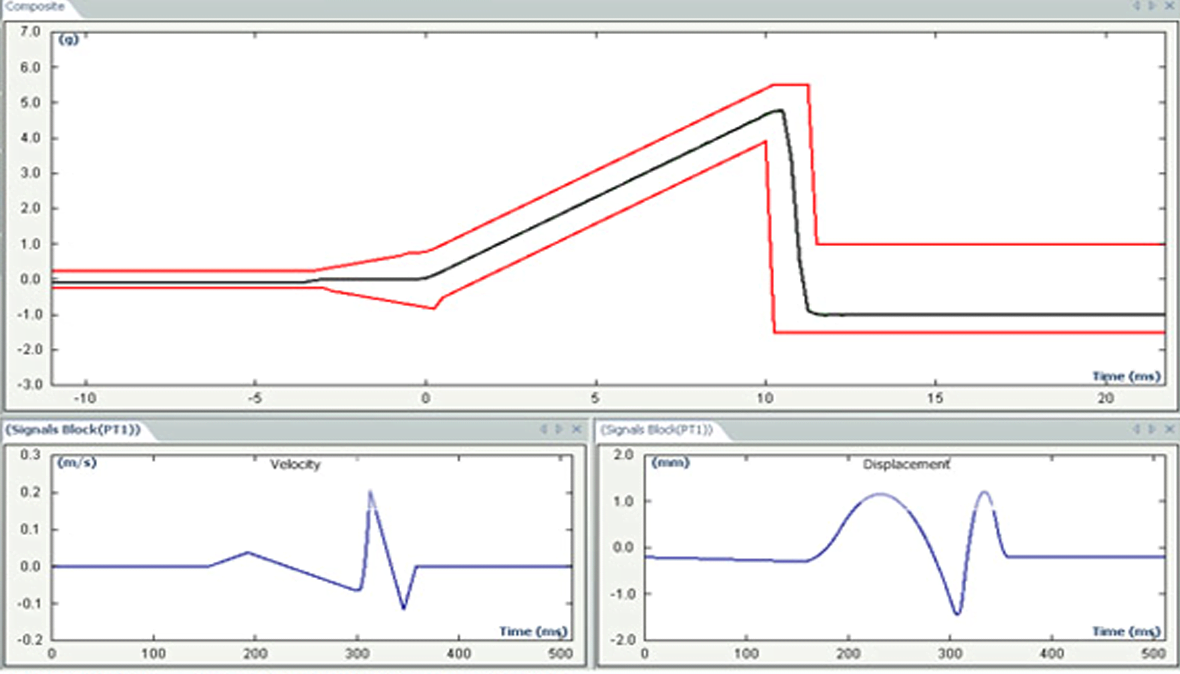The width and height of the screenshot is (1180, 674).
Task: Click the (mm) unit label in the Displacement plot
Action: pyautogui.click(x=668, y=463)
